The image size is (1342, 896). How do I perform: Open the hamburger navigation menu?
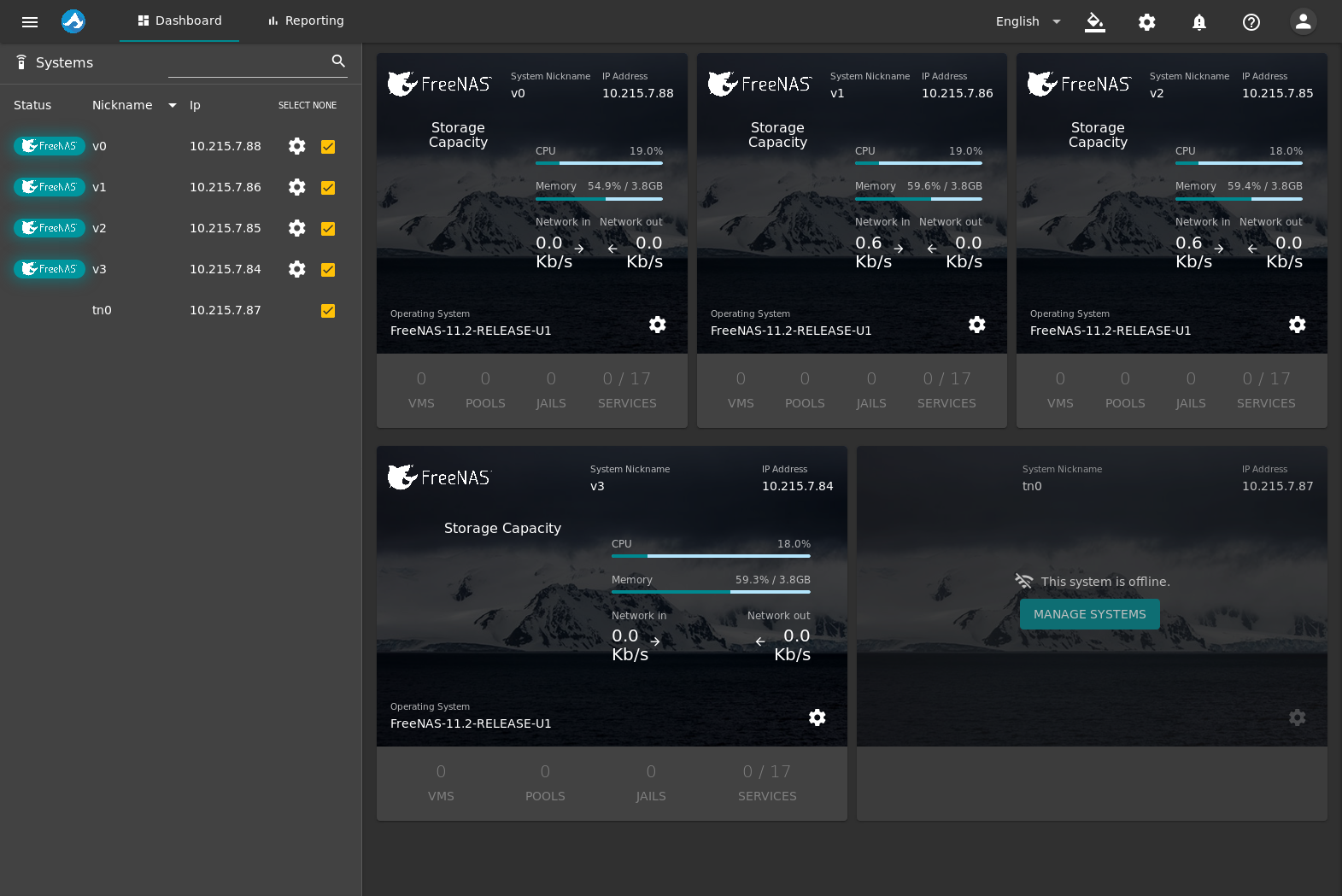30,22
